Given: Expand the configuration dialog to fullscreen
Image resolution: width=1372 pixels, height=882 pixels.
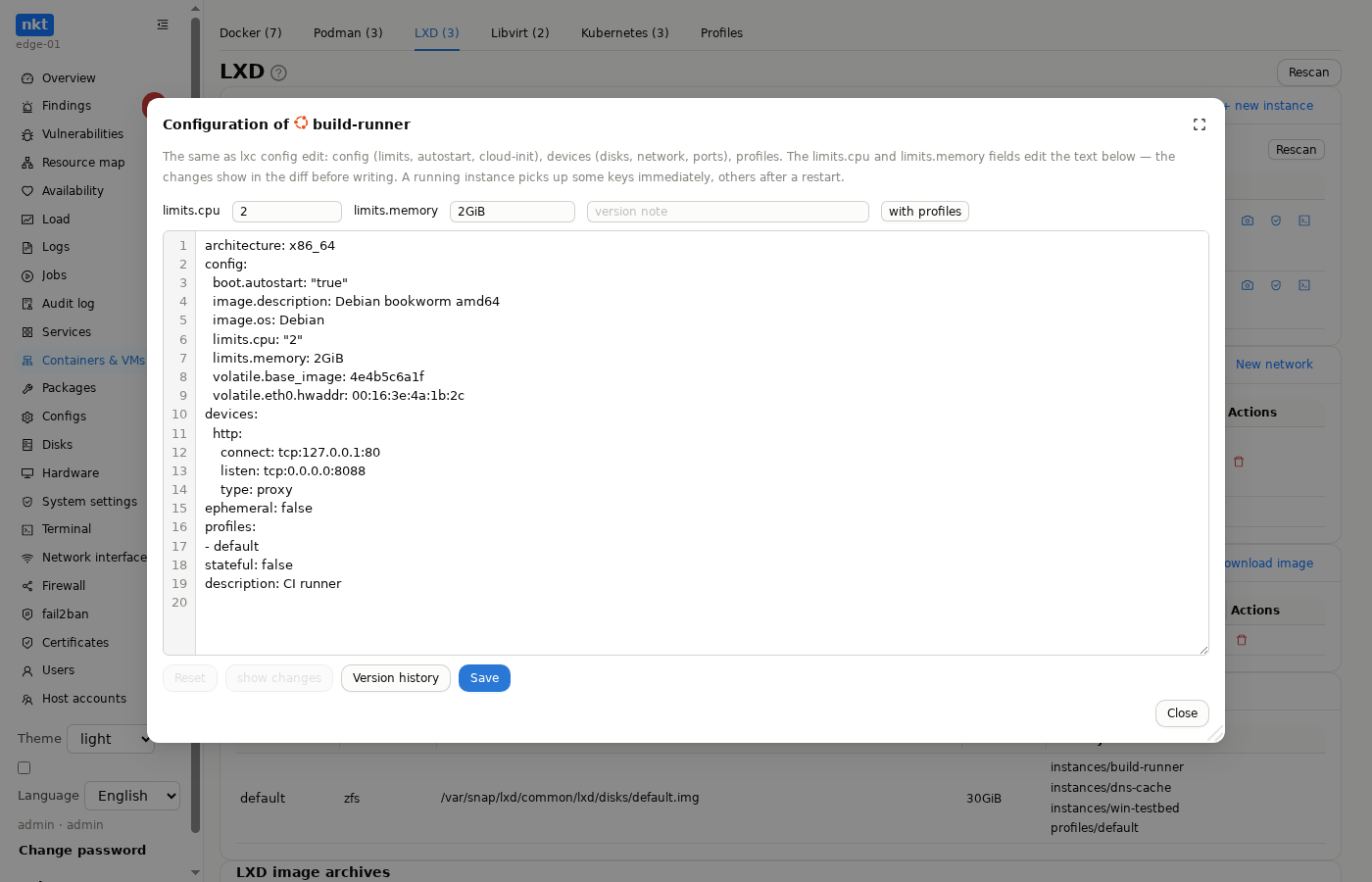Looking at the screenshot, I should coord(1200,124).
